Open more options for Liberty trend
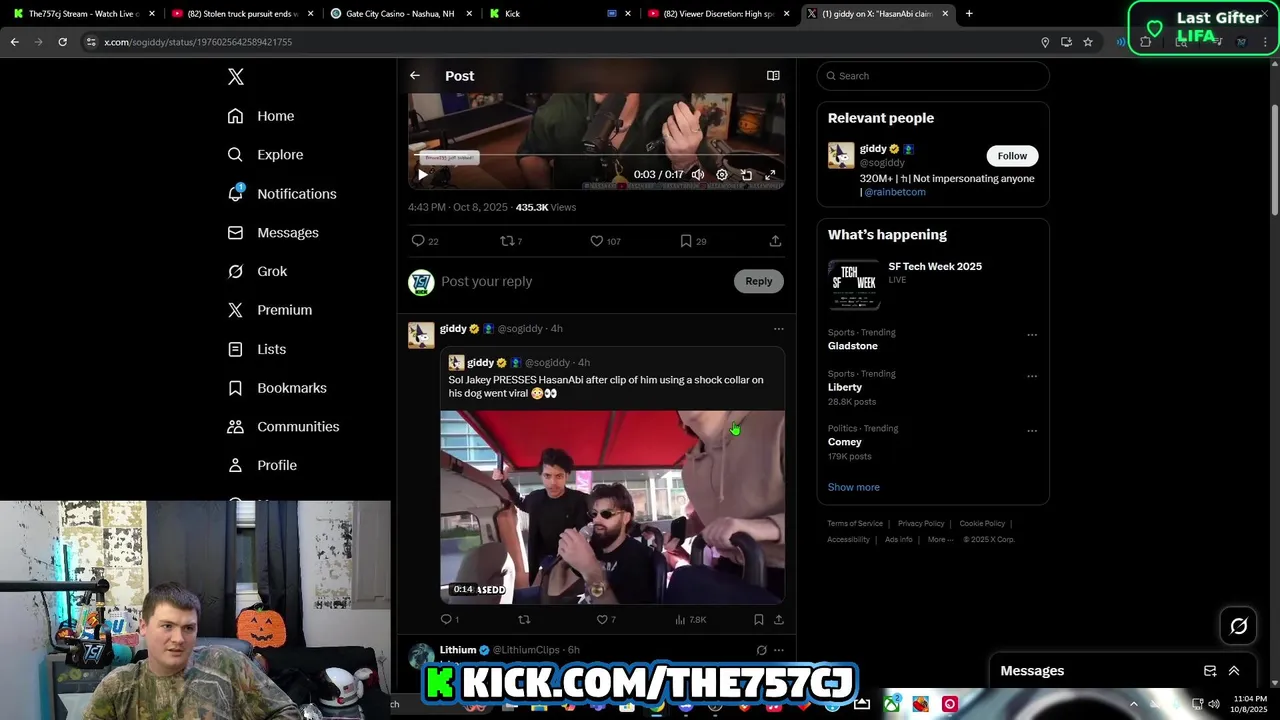1280x720 pixels. 1032,376
